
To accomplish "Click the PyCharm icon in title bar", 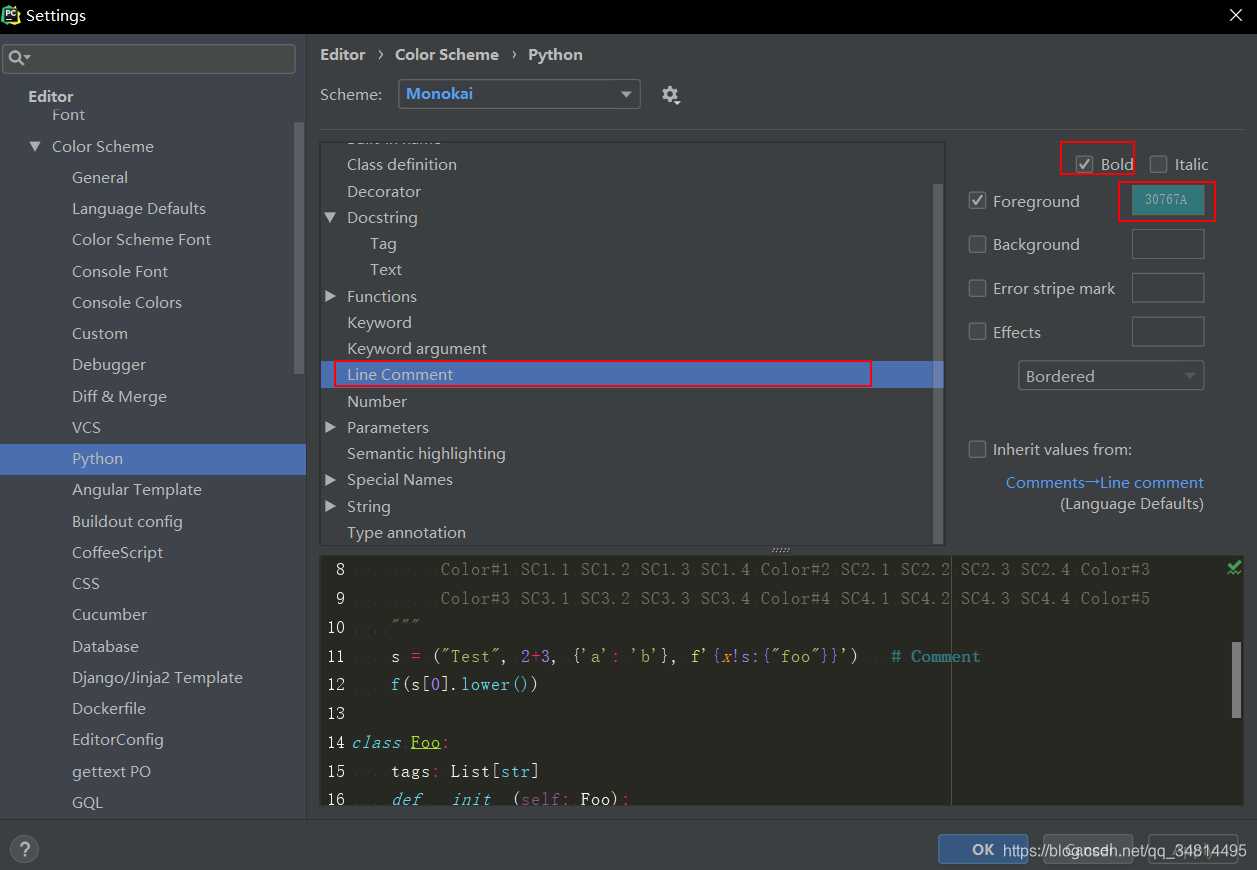I will (12, 15).
